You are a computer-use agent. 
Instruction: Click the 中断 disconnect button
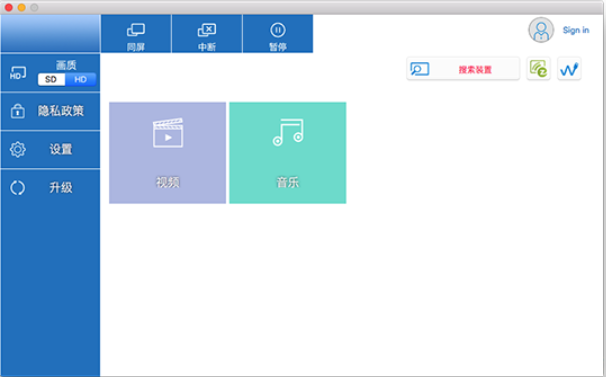click(207, 34)
